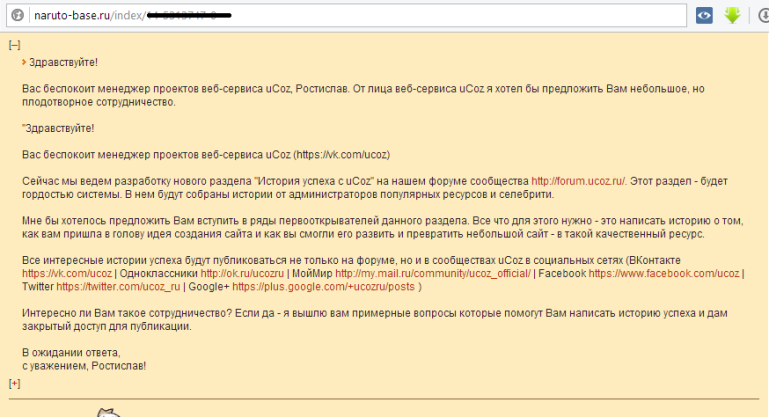This screenshot has height=417, width=769.
Task: Collapse the message with [–] toggle
Action: [14, 45]
